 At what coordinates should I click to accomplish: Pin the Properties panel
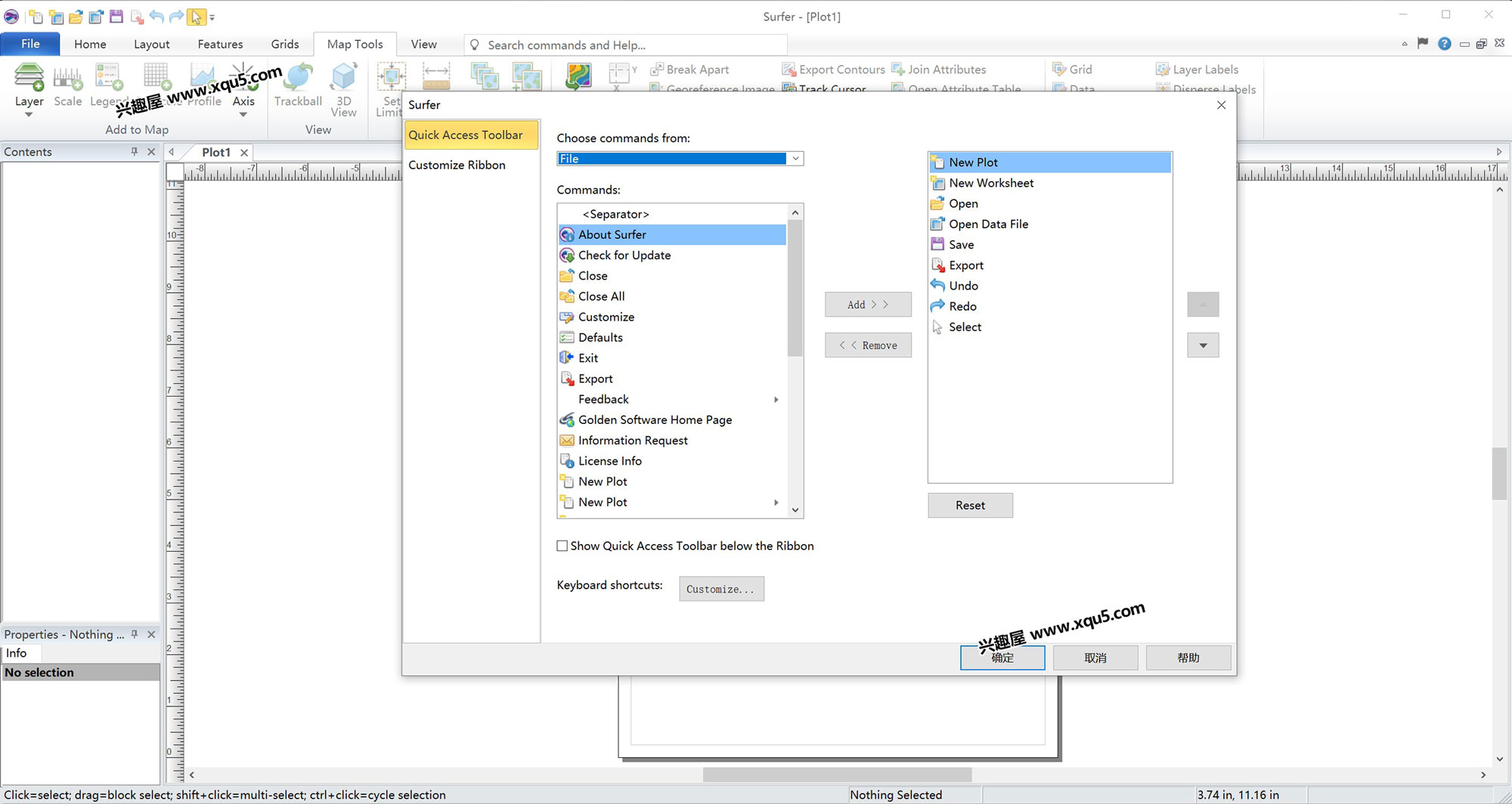(x=134, y=634)
